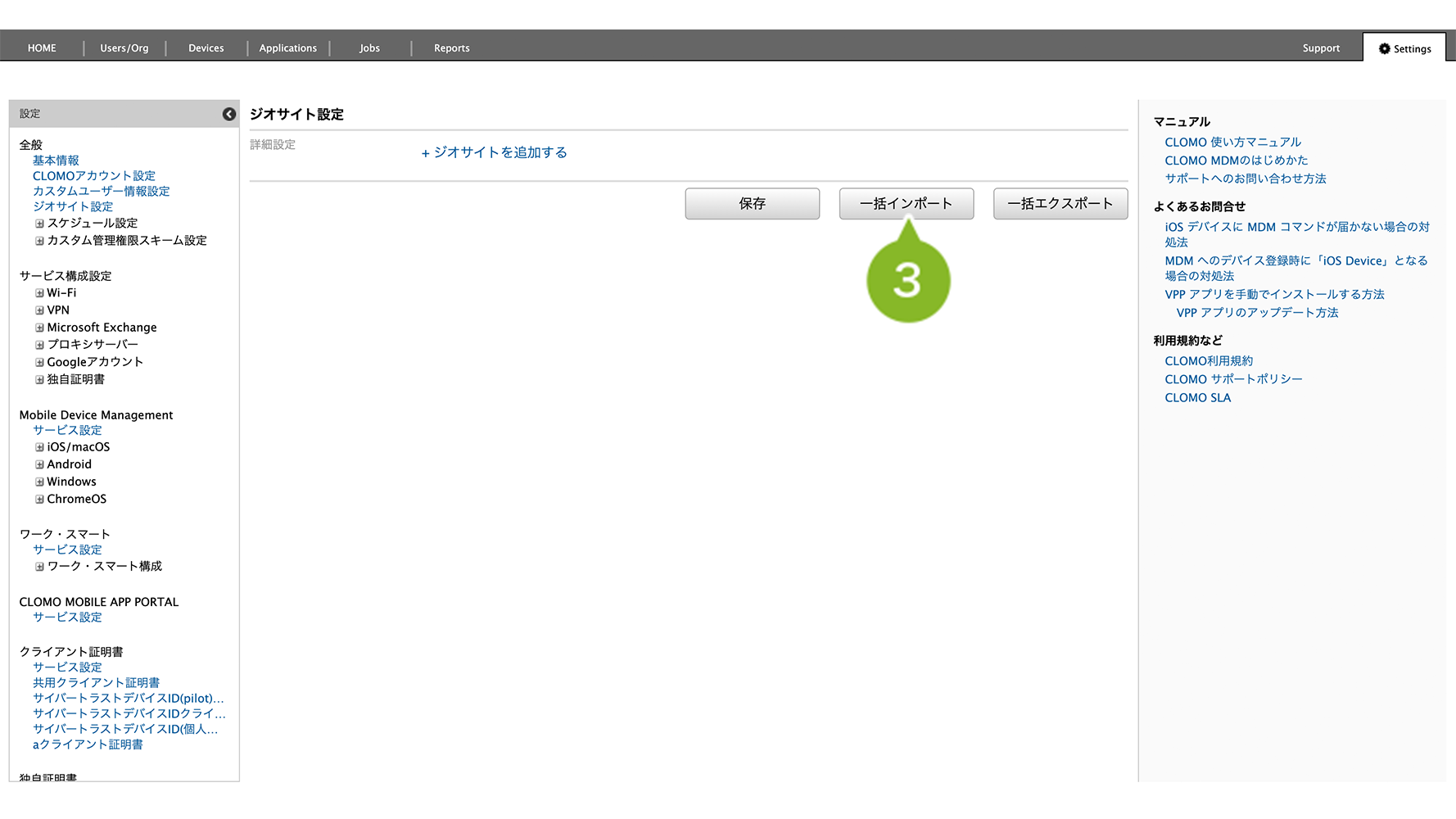The image size is (1456, 819).
Task: Open CLOMO 使い方マニュアル link
Action: point(1232,143)
